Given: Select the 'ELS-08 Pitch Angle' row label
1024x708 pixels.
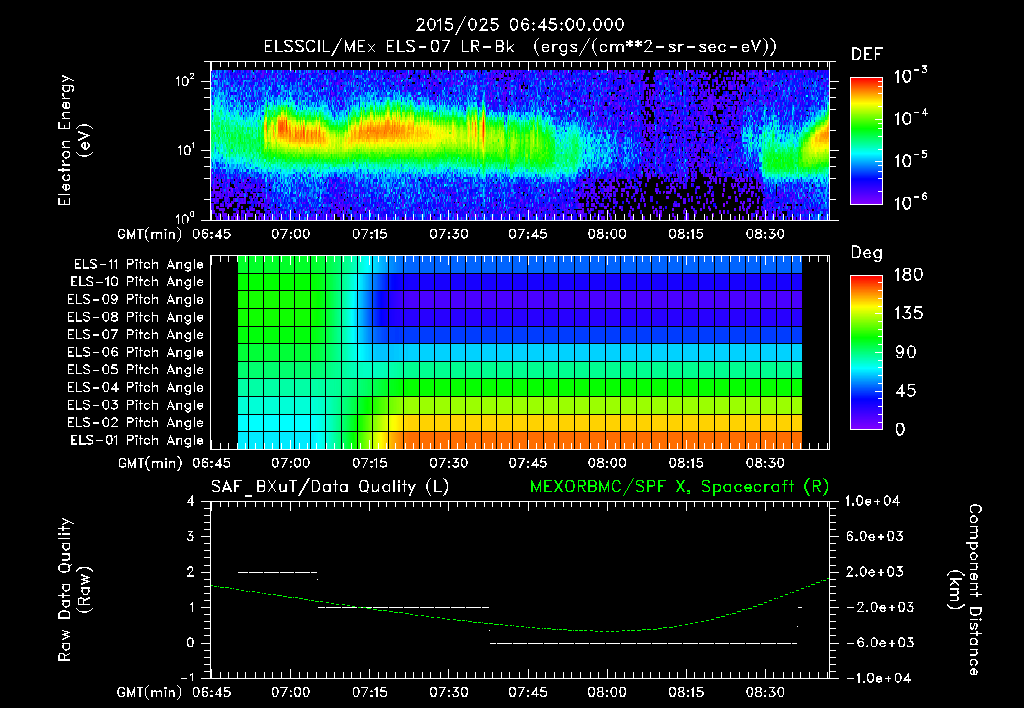Looking at the screenshot, I should click(136, 317).
